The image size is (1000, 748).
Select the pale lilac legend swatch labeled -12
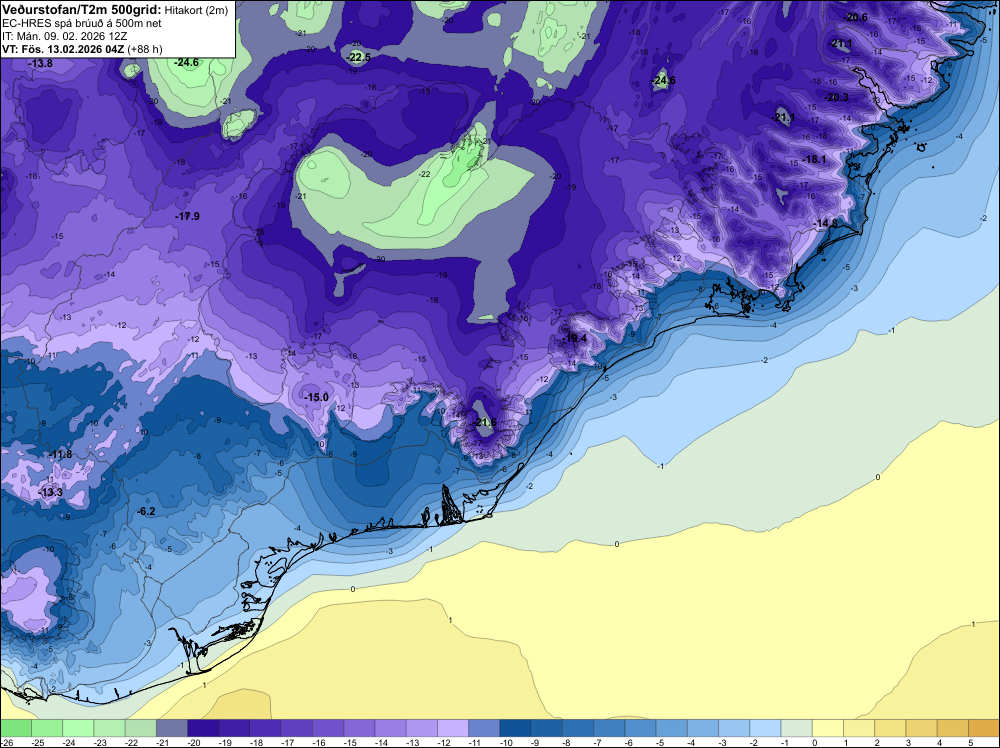[453, 728]
